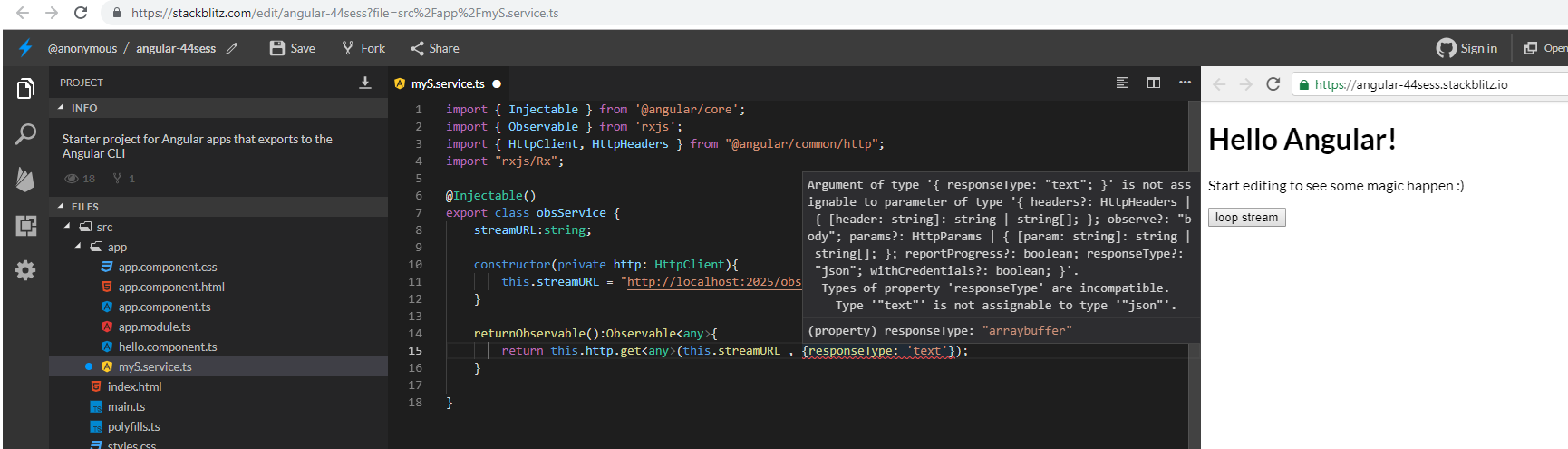Screen dimensions: 1568x449
Task: Collapse the FILES section
Action: click(218, 206)
